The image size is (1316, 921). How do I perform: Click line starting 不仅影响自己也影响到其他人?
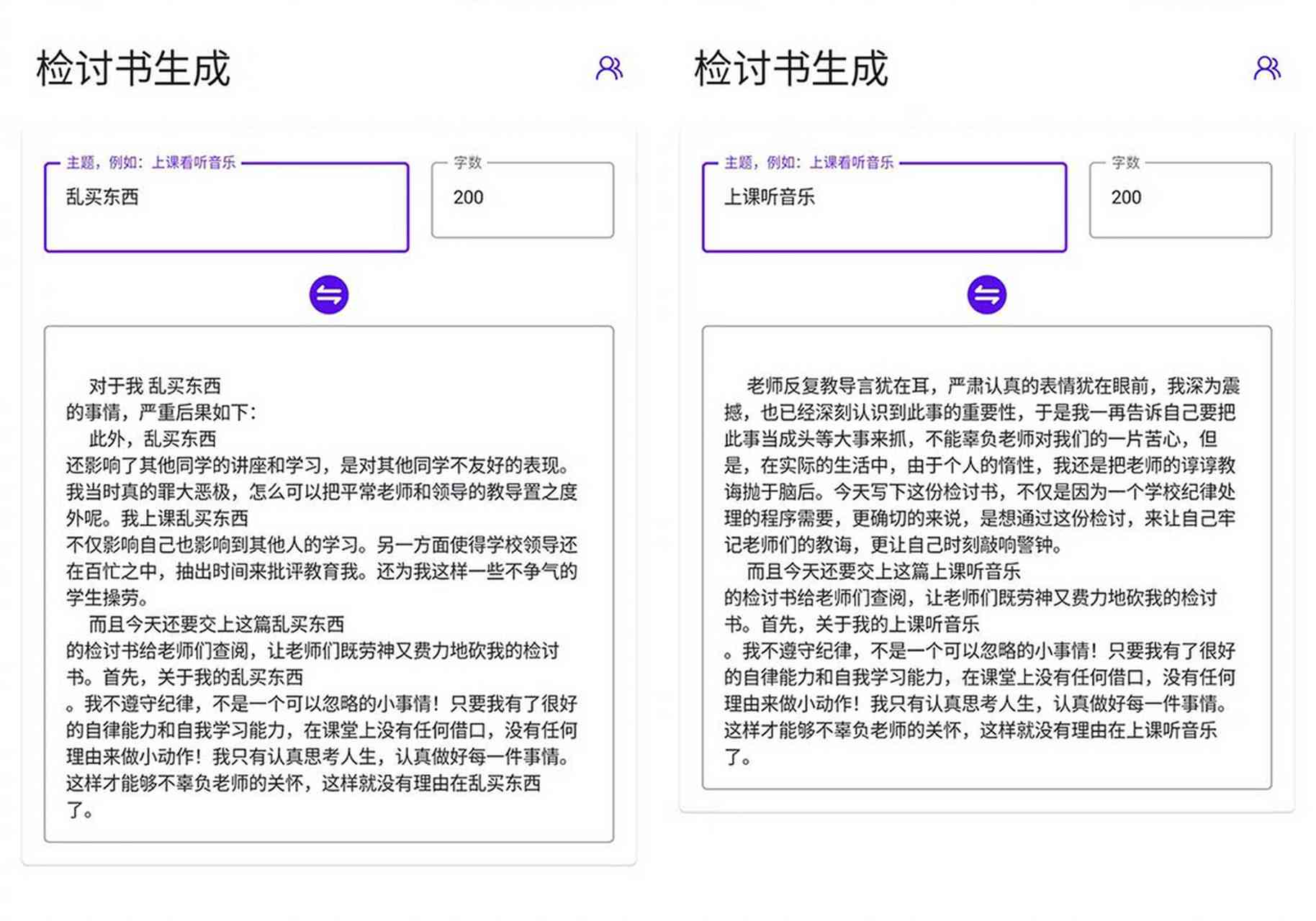tap(322, 545)
